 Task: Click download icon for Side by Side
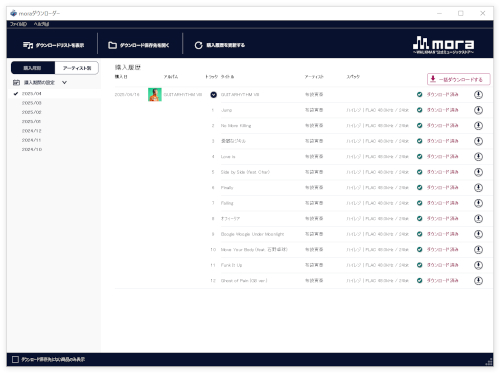point(478,172)
